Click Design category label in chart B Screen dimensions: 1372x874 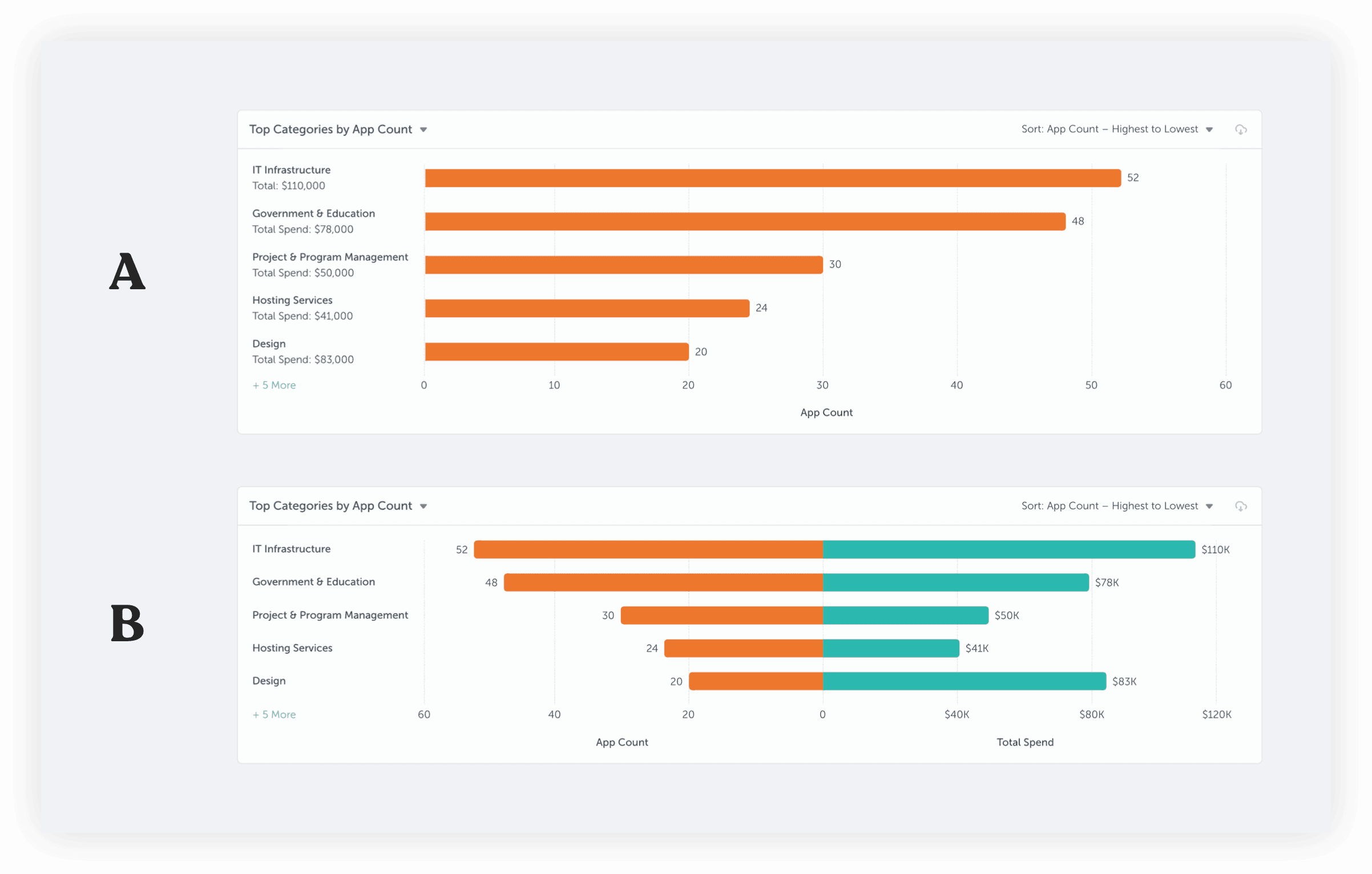(x=269, y=681)
